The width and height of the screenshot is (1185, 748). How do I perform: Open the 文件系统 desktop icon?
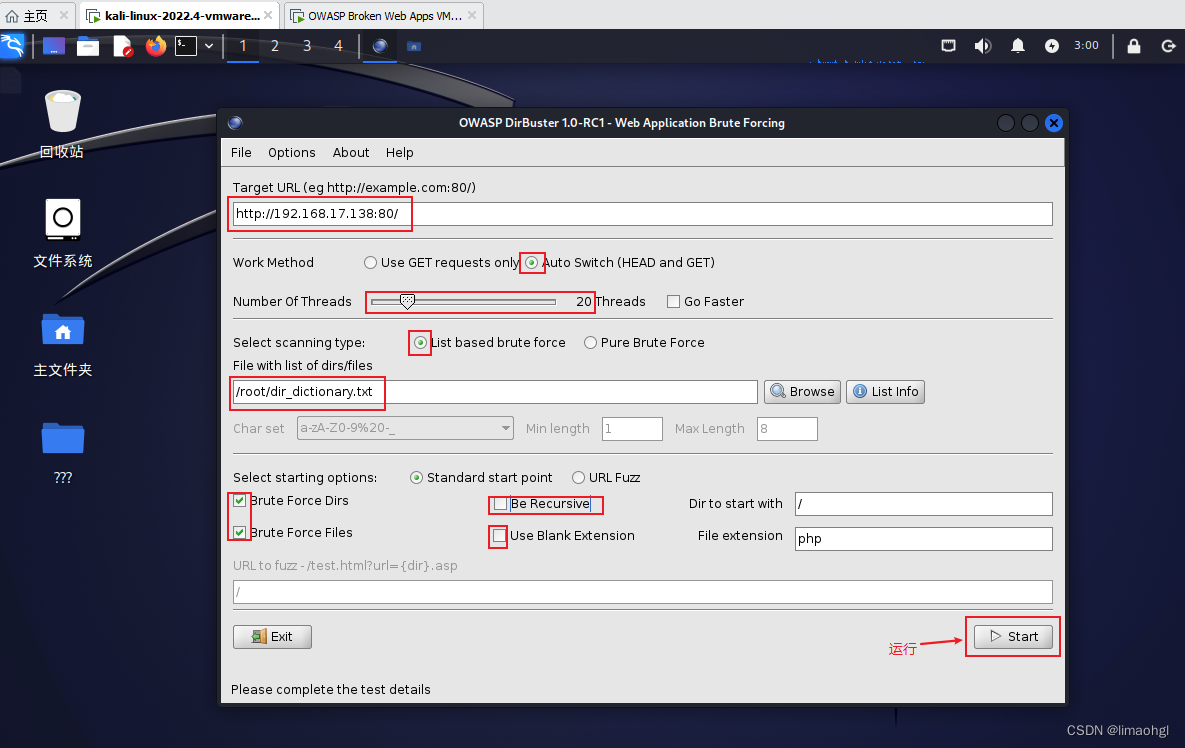click(x=63, y=233)
